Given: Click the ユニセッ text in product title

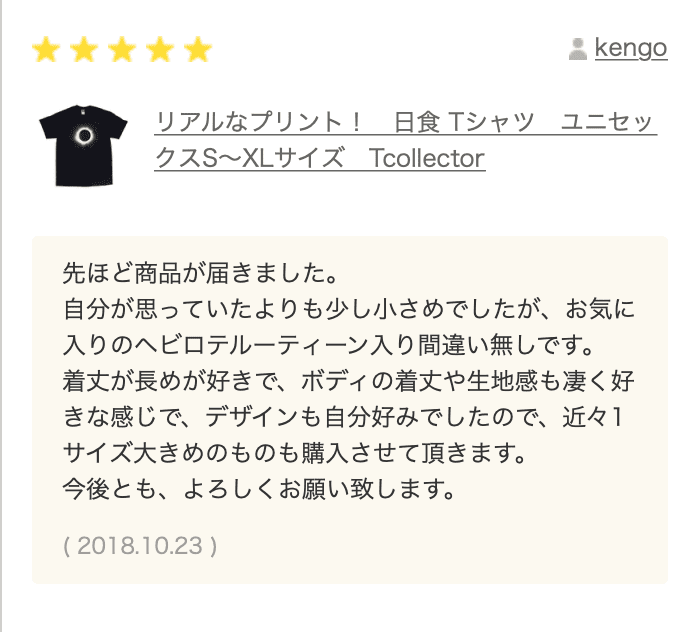Looking at the screenshot, I should [608, 123].
